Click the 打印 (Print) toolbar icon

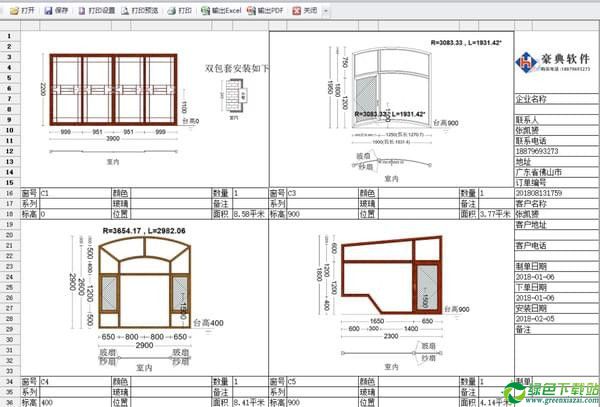[181, 8]
